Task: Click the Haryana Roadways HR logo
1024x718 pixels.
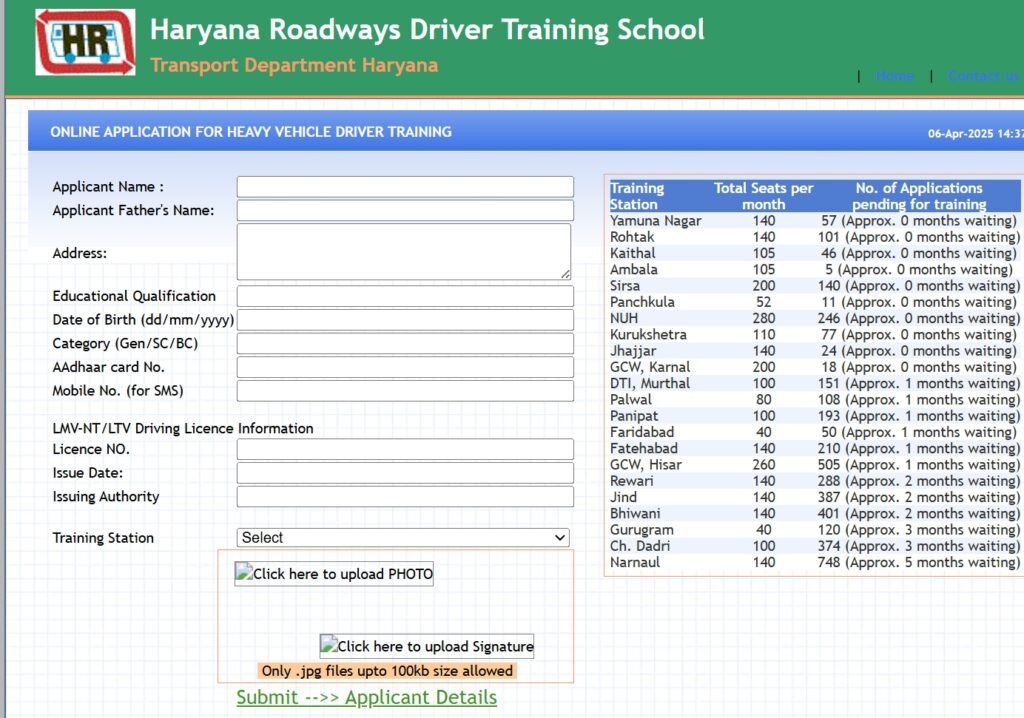Action: click(86, 42)
